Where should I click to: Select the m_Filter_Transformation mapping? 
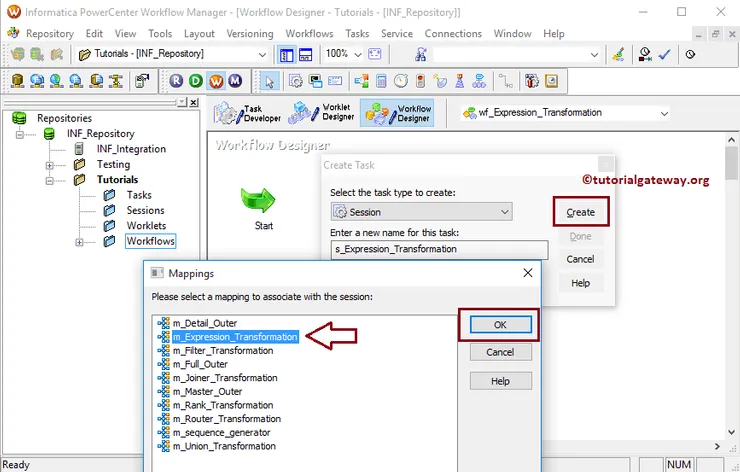point(223,351)
